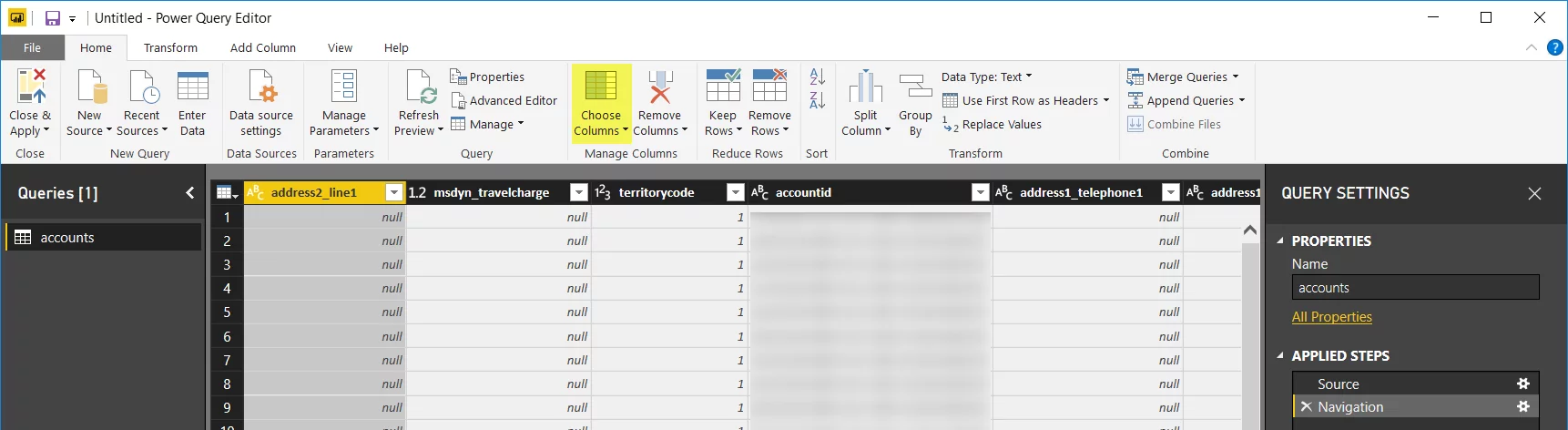Switch to the Home tab
Viewport: 1568px width, 430px height.
tap(96, 47)
